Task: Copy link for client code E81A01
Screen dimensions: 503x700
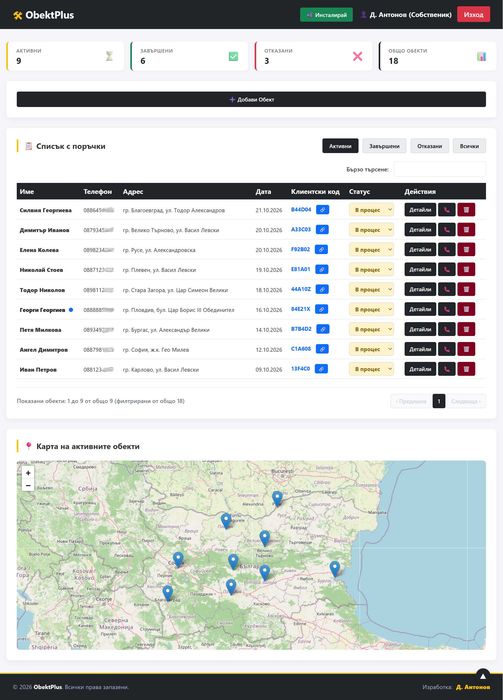Action: (321, 269)
